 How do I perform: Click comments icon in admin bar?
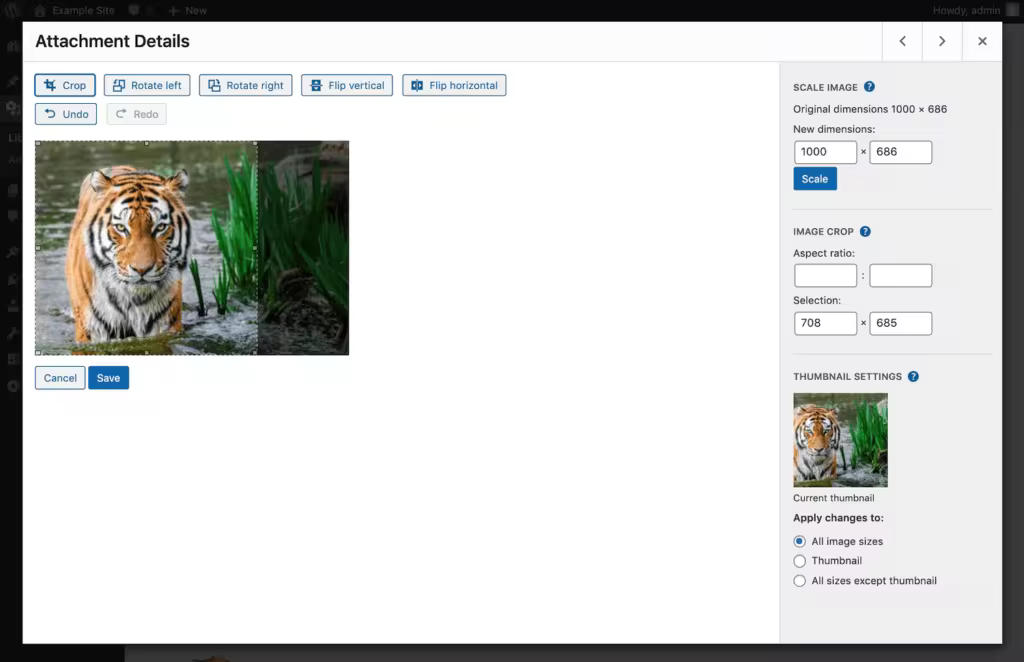point(134,10)
